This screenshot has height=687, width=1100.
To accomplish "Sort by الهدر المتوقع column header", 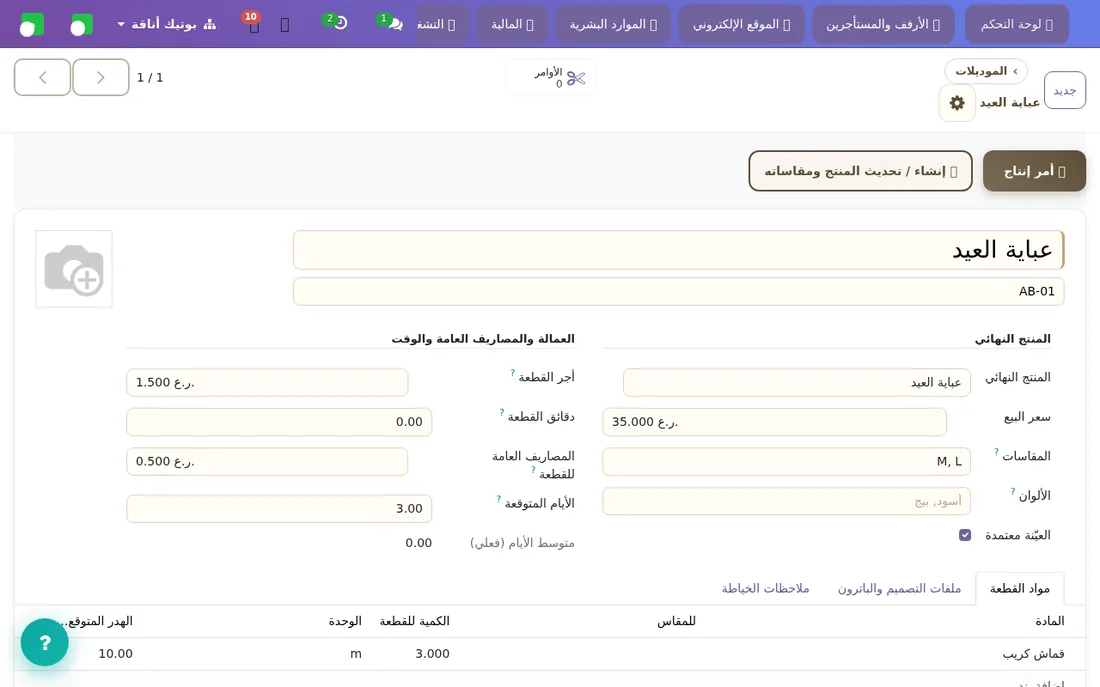I will (x=96, y=621).
